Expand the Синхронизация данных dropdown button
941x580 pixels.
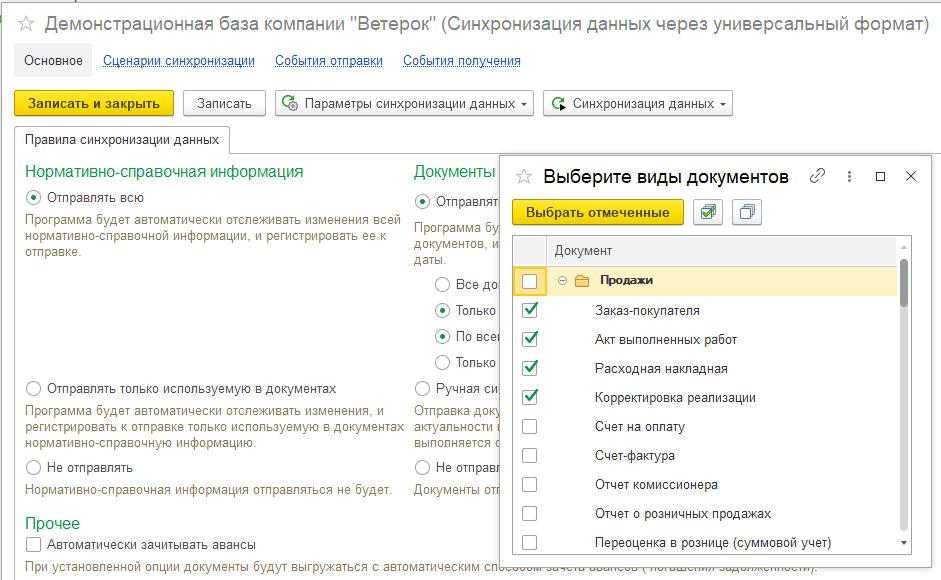pos(637,103)
